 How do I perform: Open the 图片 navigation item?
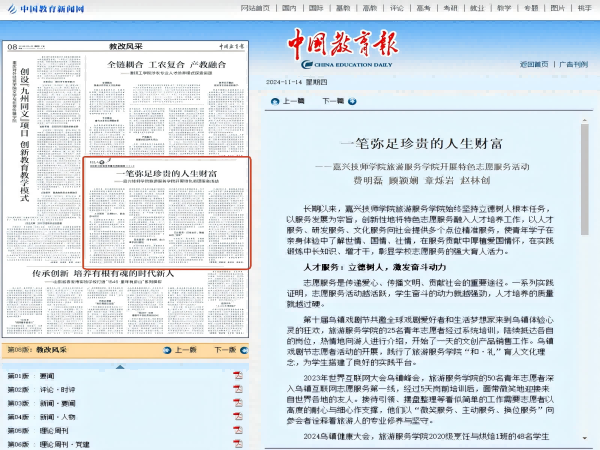coord(558,8)
